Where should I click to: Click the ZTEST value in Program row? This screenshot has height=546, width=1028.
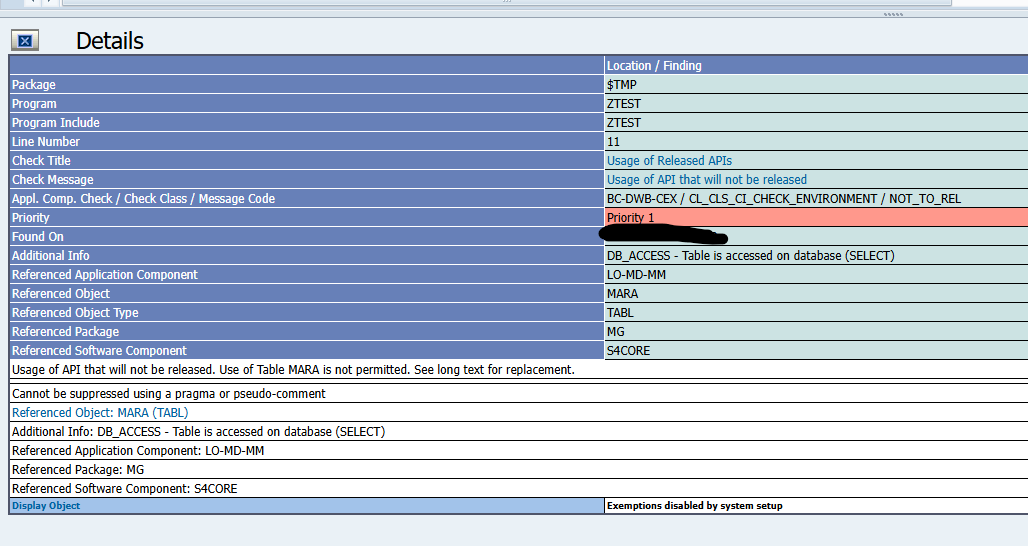click(x=624, y=104)
